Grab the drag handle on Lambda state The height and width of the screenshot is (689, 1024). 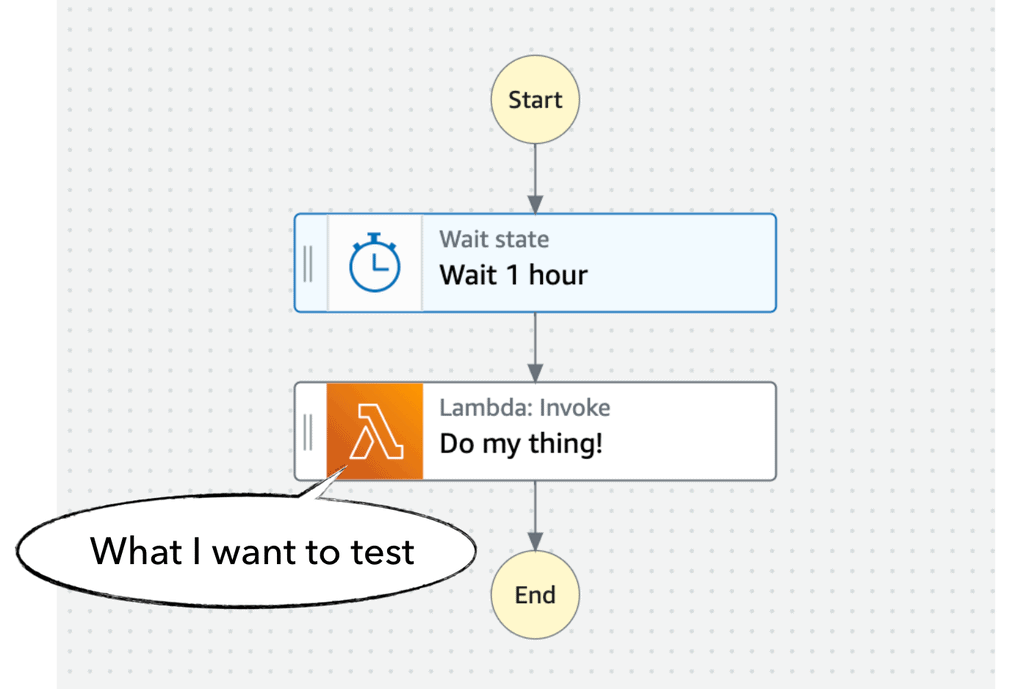(308, 431)
